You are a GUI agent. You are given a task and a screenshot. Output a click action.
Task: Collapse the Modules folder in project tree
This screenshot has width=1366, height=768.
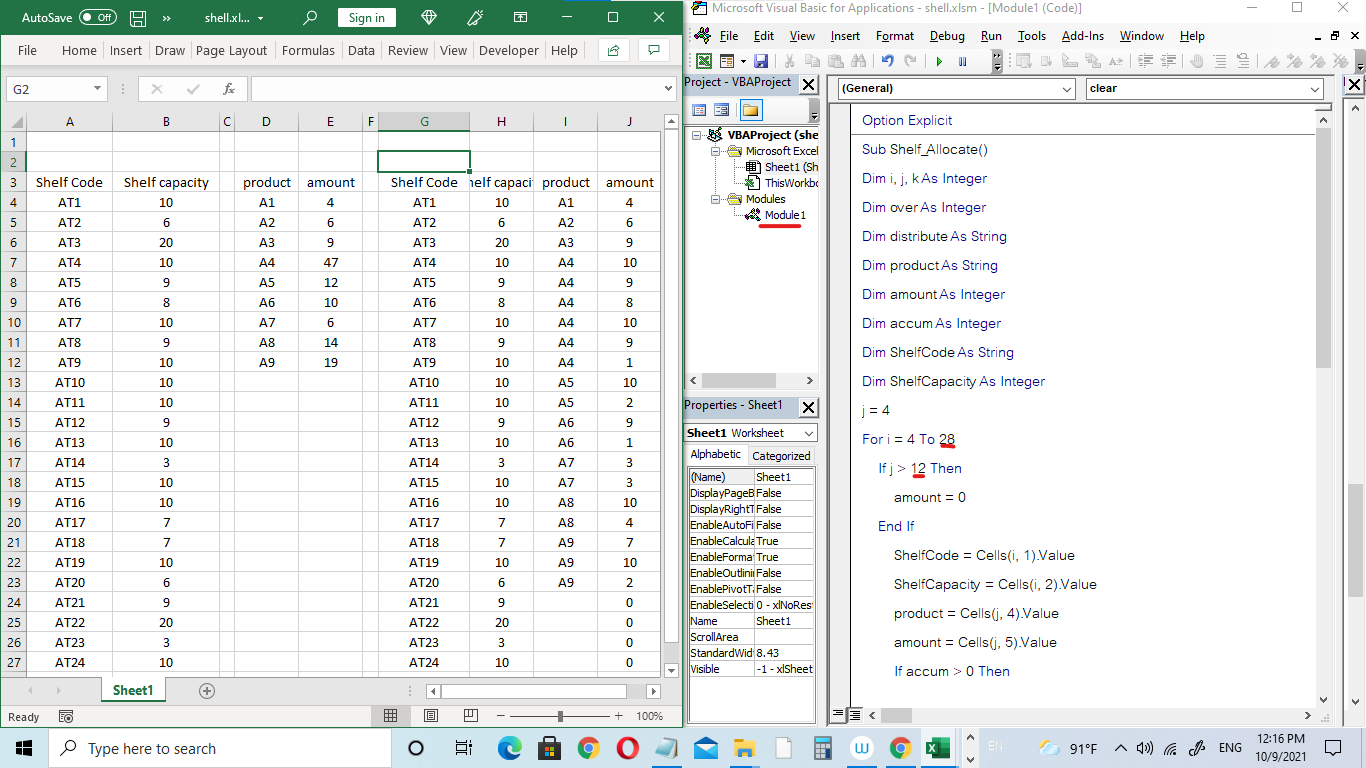pos(716,199)
